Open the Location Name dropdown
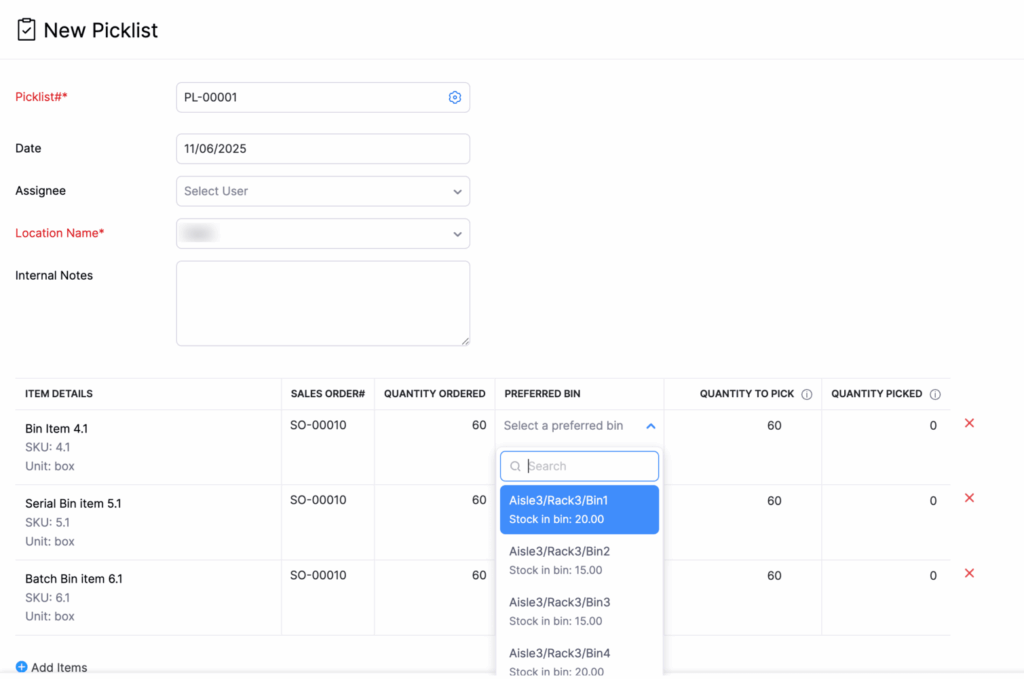The height and width of the screenshot is (679, 1024). tap(323, 234)
